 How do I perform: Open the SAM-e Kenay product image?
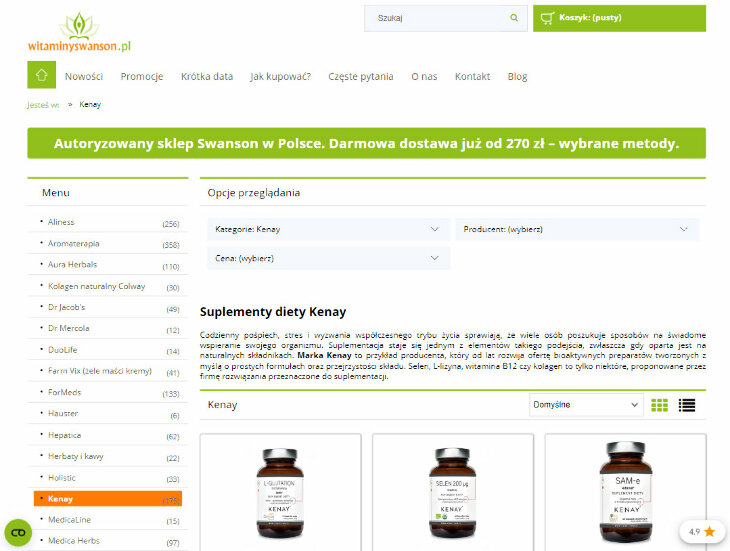(626, 492)
